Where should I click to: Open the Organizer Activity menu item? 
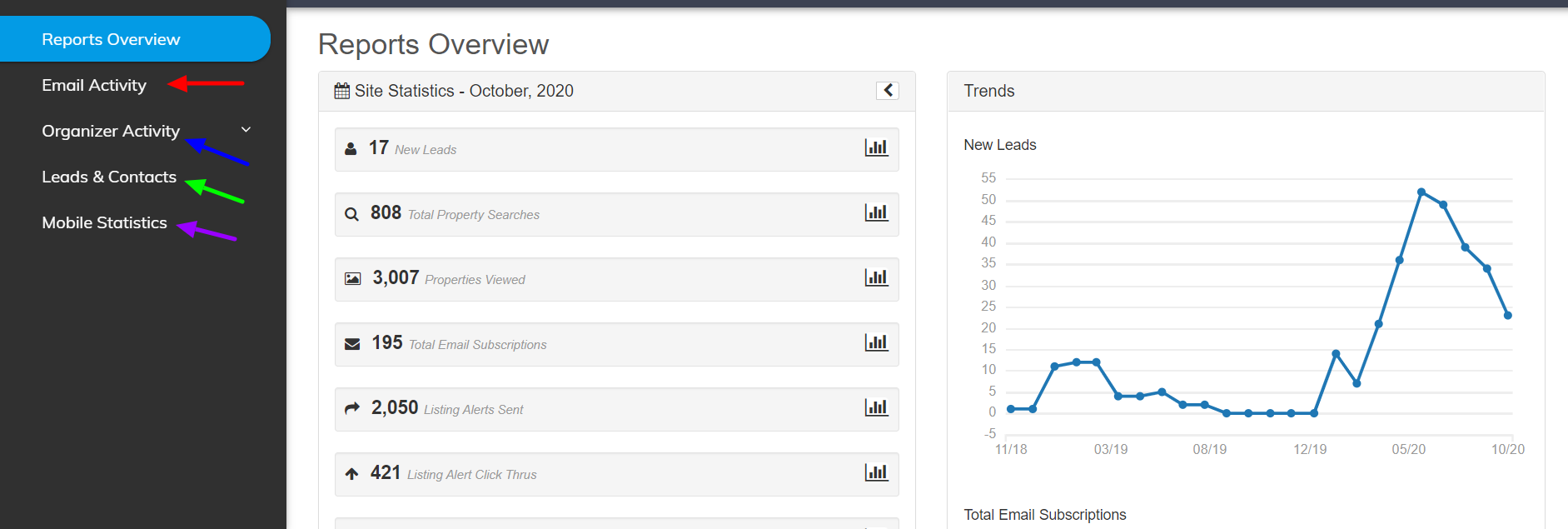click(111, 131)
